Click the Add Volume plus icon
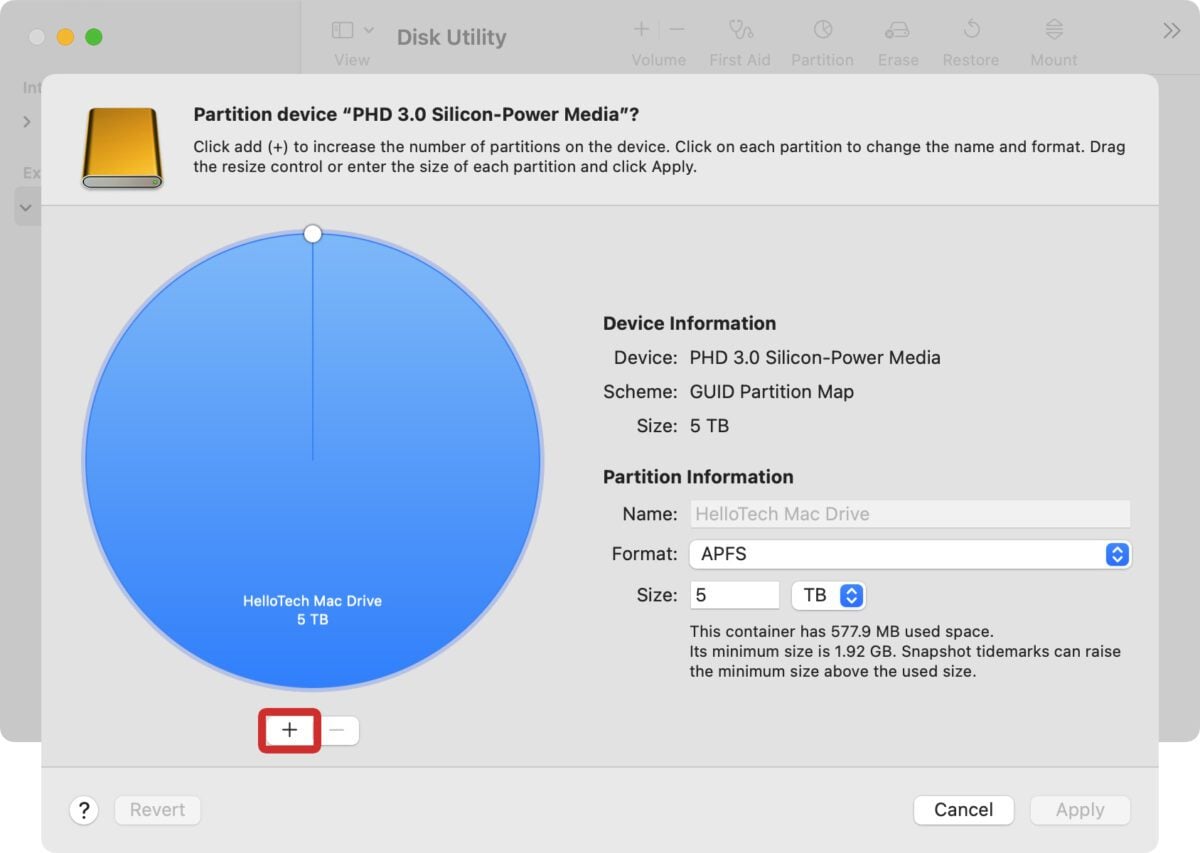Viewport: 1200px width, 853px height. point(640,29)
